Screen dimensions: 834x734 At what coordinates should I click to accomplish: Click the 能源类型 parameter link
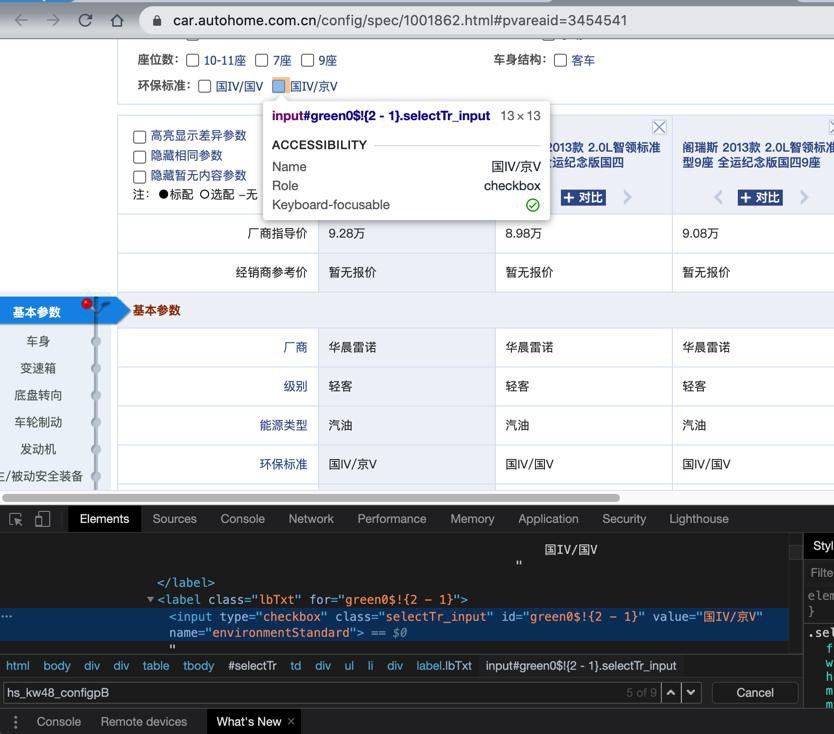tap(283, 425)
